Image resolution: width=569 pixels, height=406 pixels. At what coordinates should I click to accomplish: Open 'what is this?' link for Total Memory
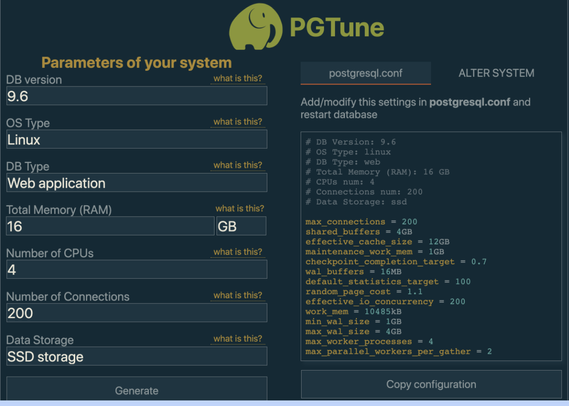pyautogui.click(x=240, y=208)
